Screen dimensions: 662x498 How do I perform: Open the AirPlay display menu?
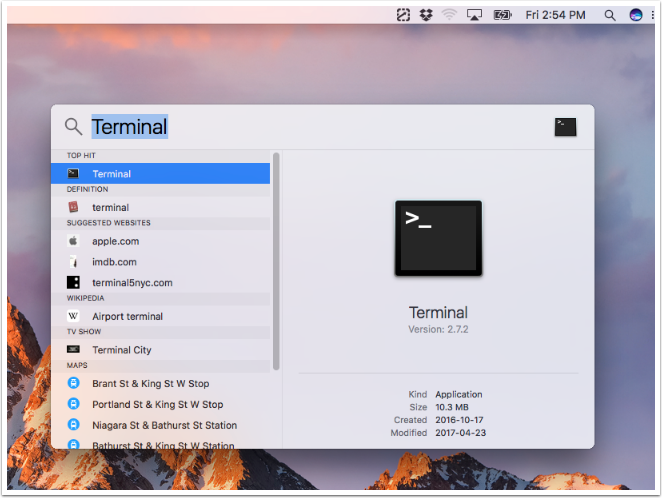tap(474, 15)
